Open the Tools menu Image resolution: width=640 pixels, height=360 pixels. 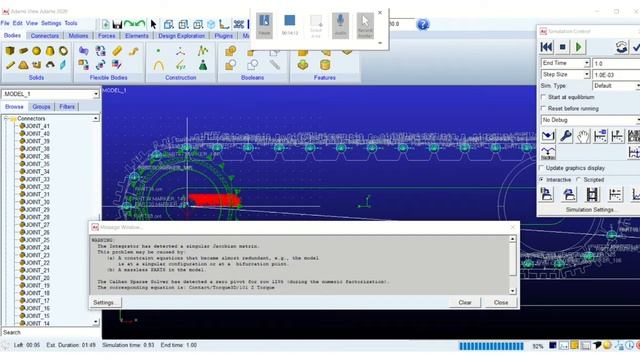[x=71, y=23]
